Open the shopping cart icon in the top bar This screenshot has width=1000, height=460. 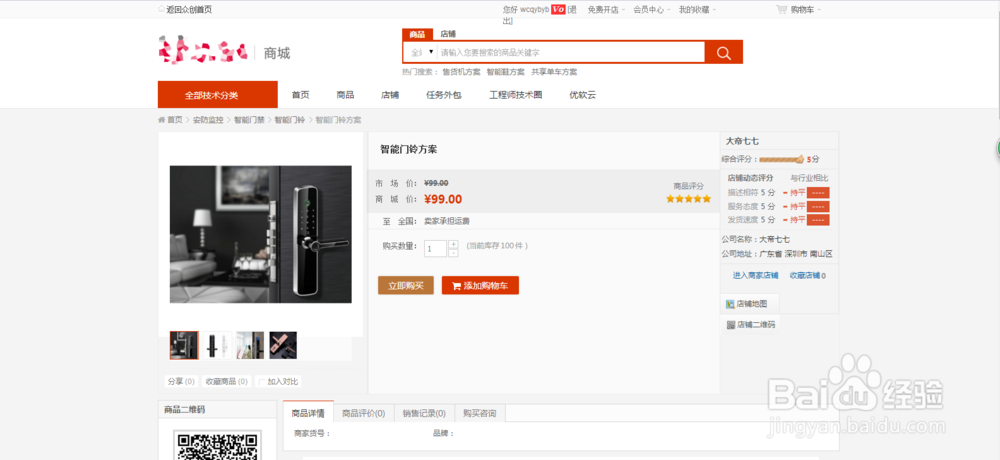pyautogui.click(x=781, y=9)
